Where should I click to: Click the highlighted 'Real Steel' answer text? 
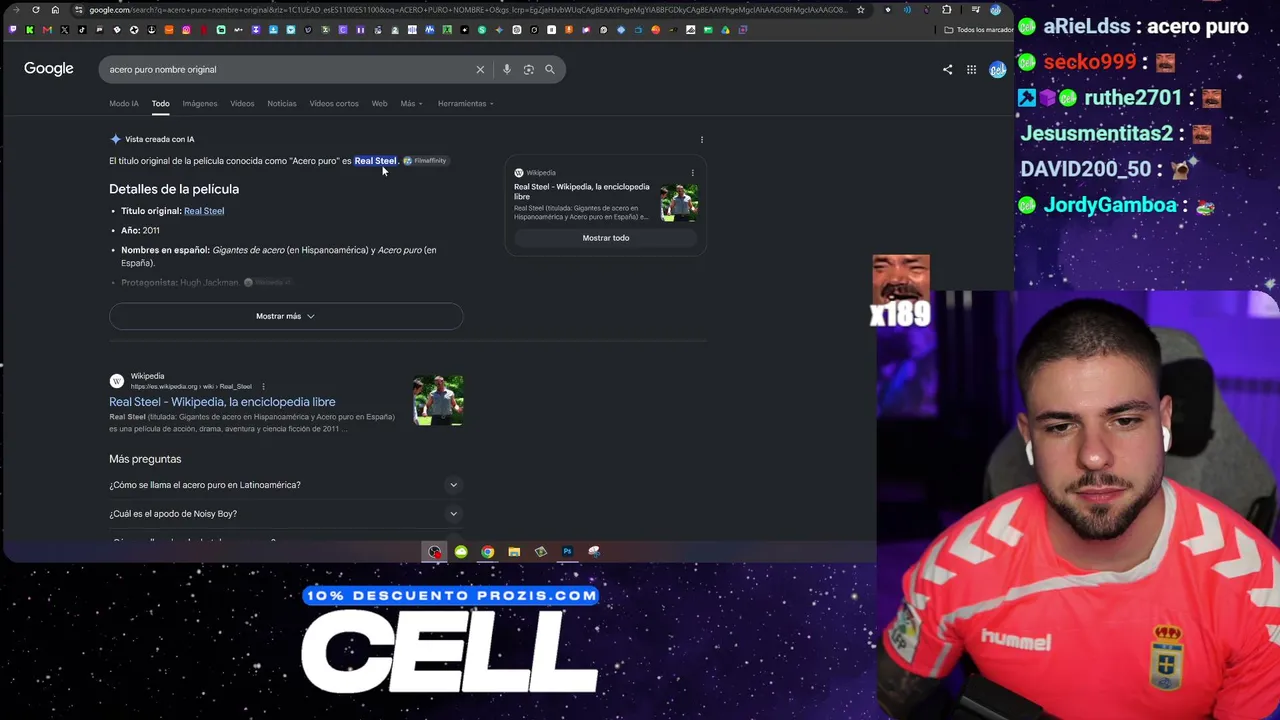click(375, 161)
